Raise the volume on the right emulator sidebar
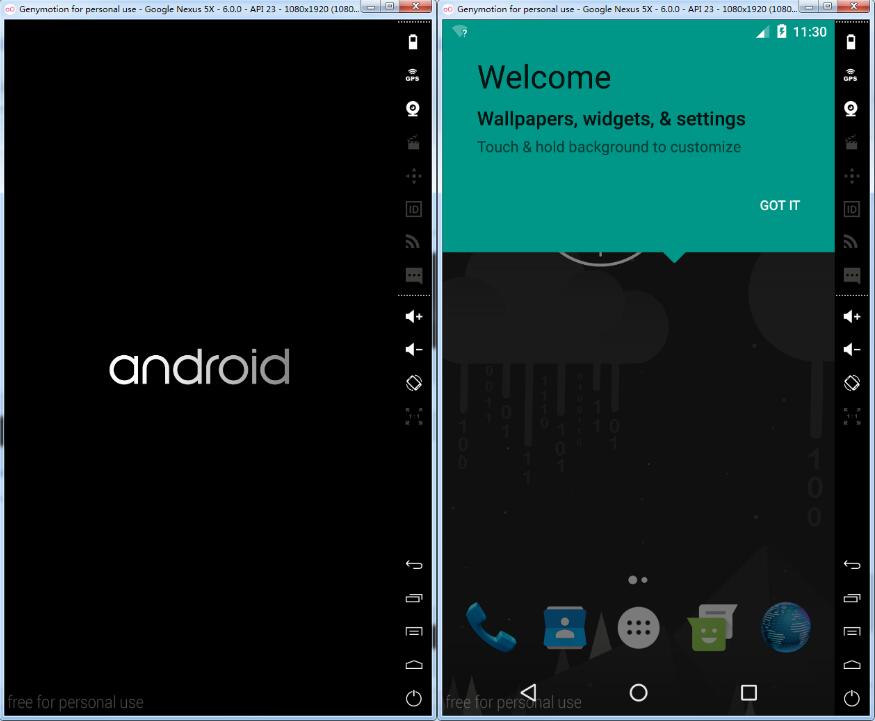The width and height of the screenshot is (875, 721). pos(852,316)
